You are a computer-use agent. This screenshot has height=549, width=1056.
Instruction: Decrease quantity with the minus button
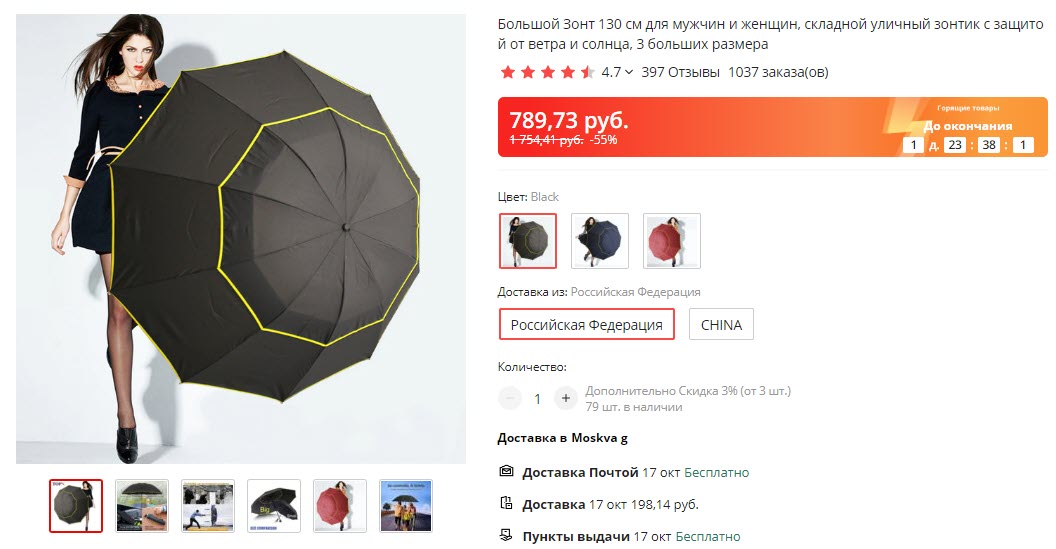coord(510,398)
